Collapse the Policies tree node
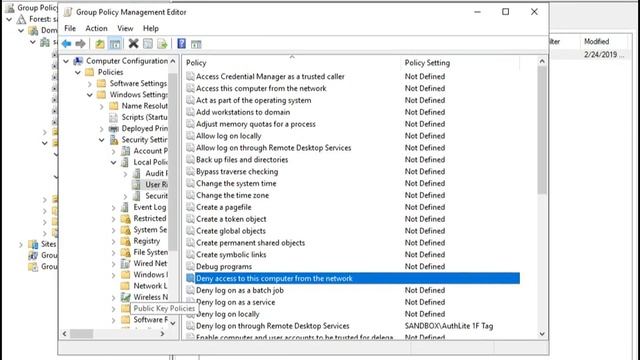The width and height of the screenshot is (640, 360). point(78,72)
